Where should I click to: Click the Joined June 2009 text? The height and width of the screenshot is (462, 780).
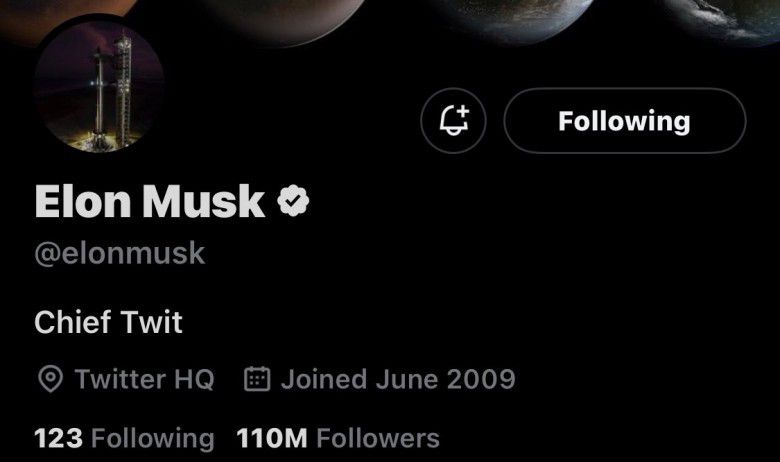coord(397,380)
